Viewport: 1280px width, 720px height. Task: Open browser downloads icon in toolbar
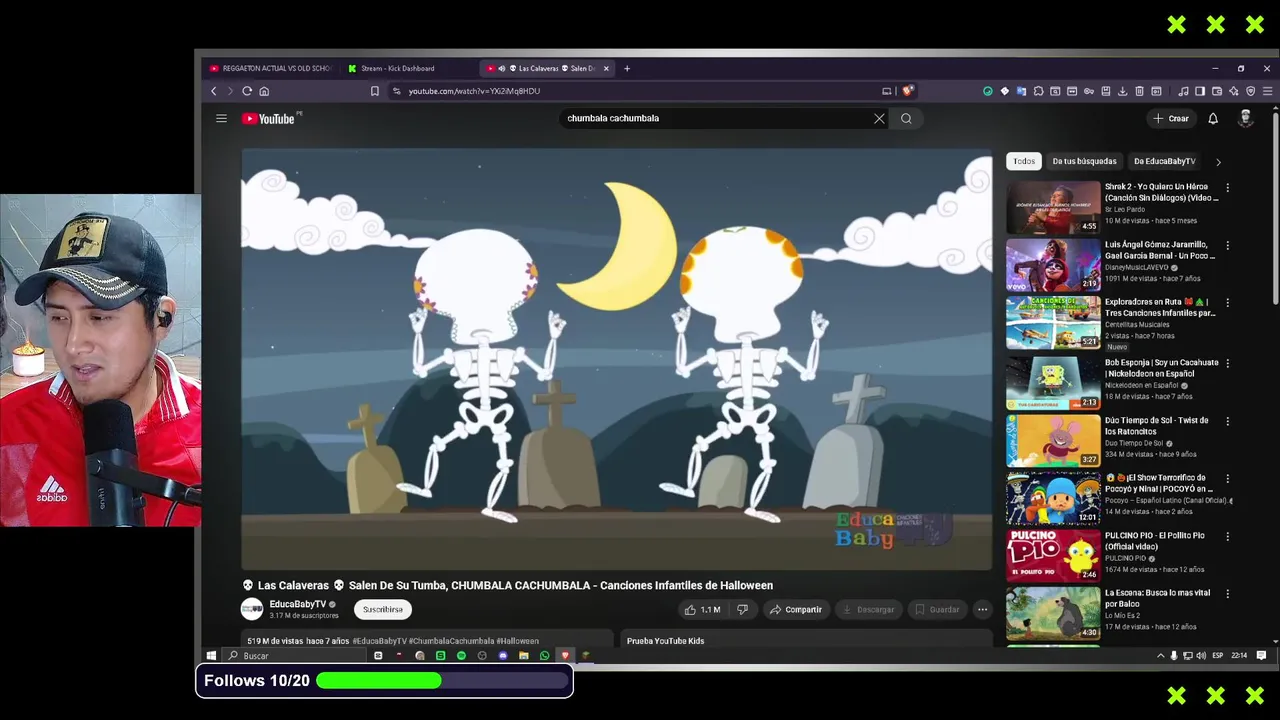pyautogui.click(x=1122, y=91)
